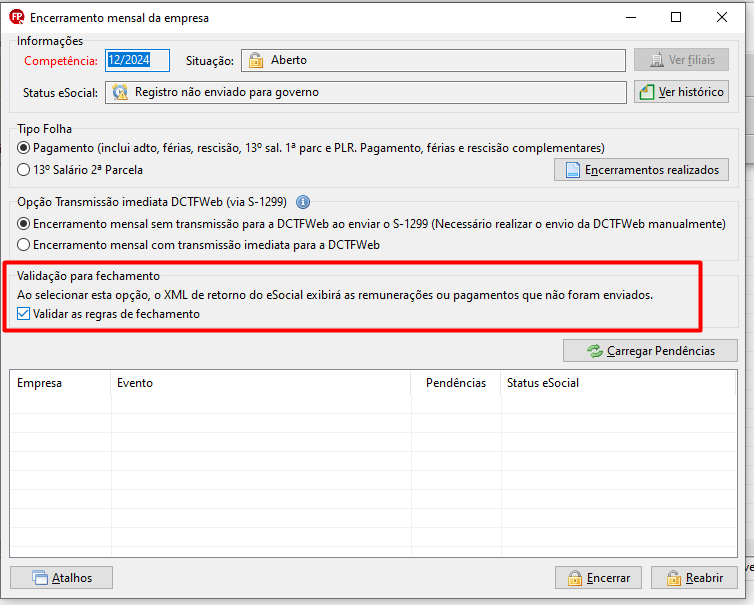Edit the Competência field 12/2024

[x=138, y=61]
